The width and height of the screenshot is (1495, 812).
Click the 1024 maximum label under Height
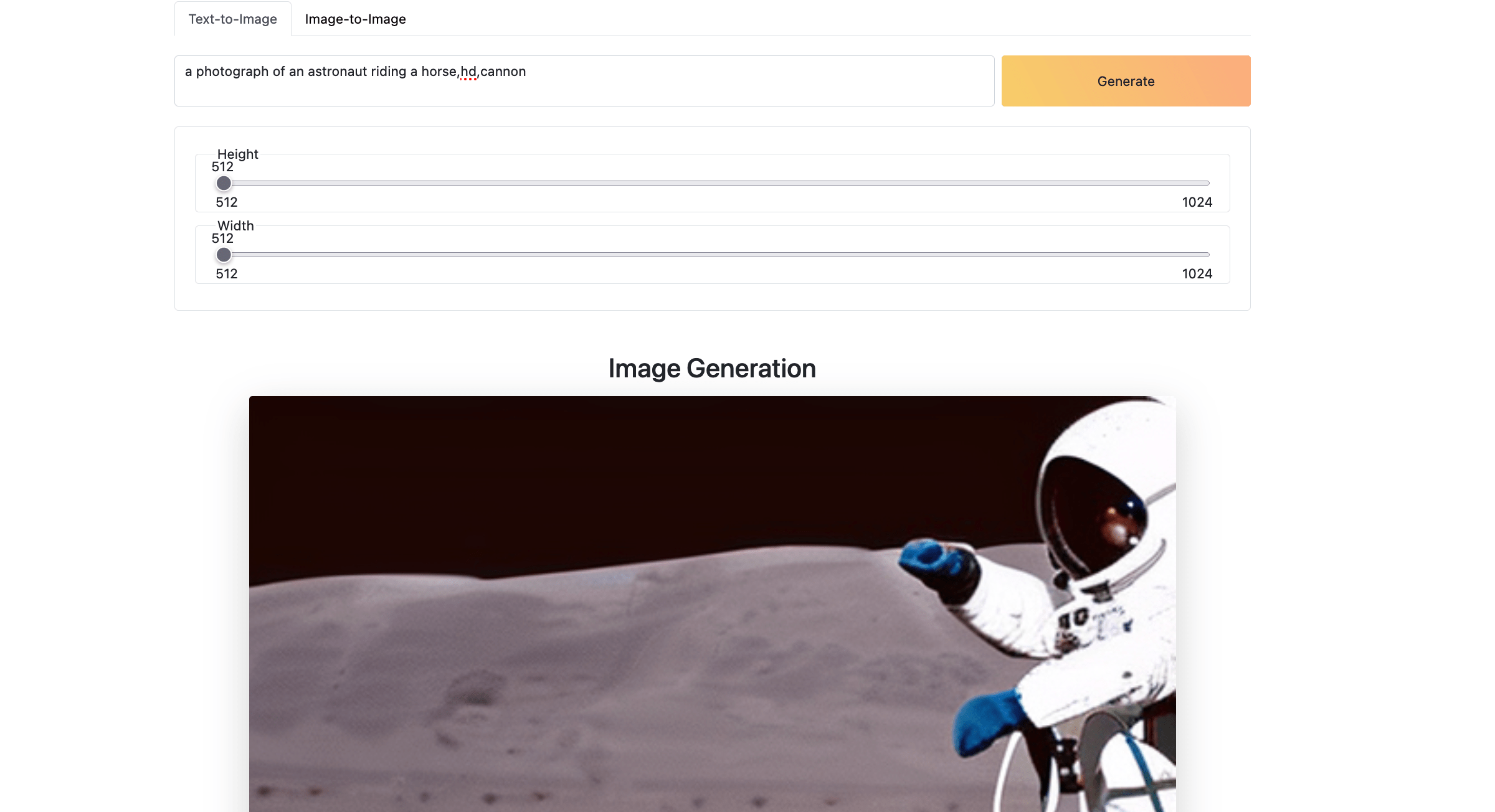pos(1197,202)
